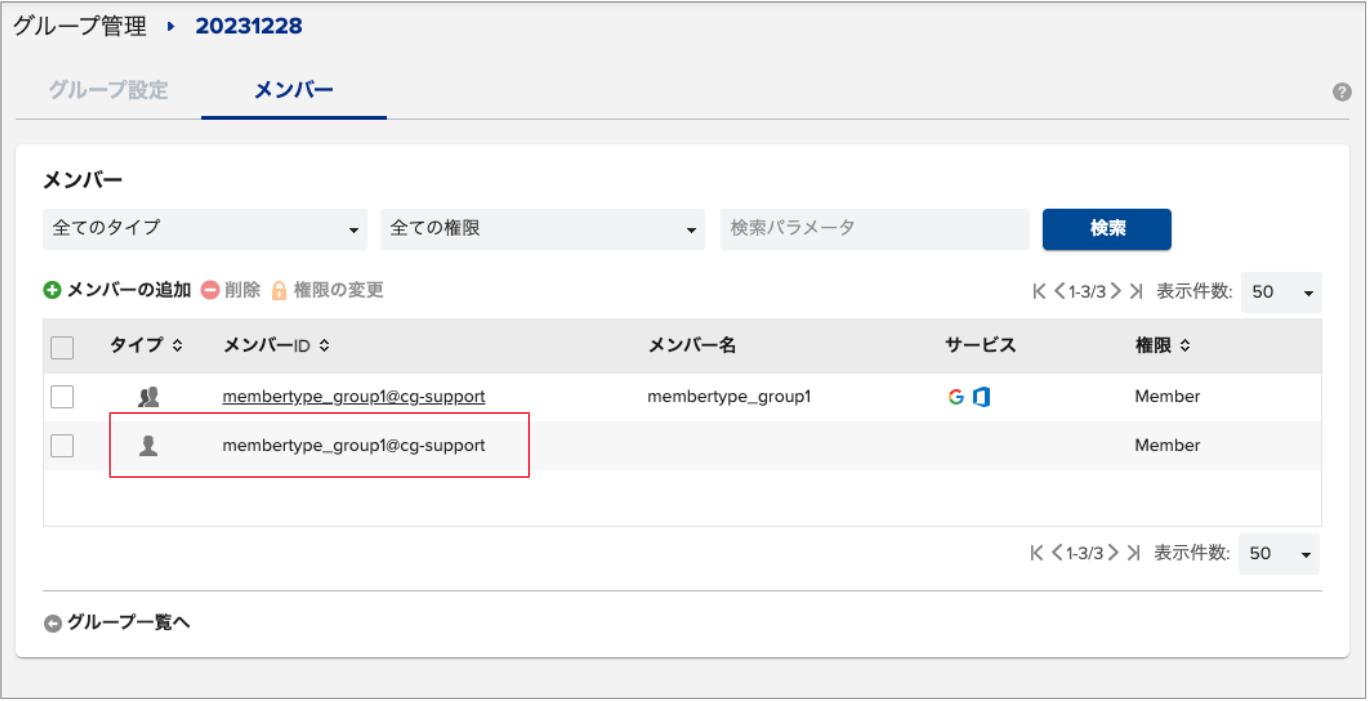Go to previous page in top pagination
The image size is (1368, 701).
pyautogui.click(x=1059, y=292)
